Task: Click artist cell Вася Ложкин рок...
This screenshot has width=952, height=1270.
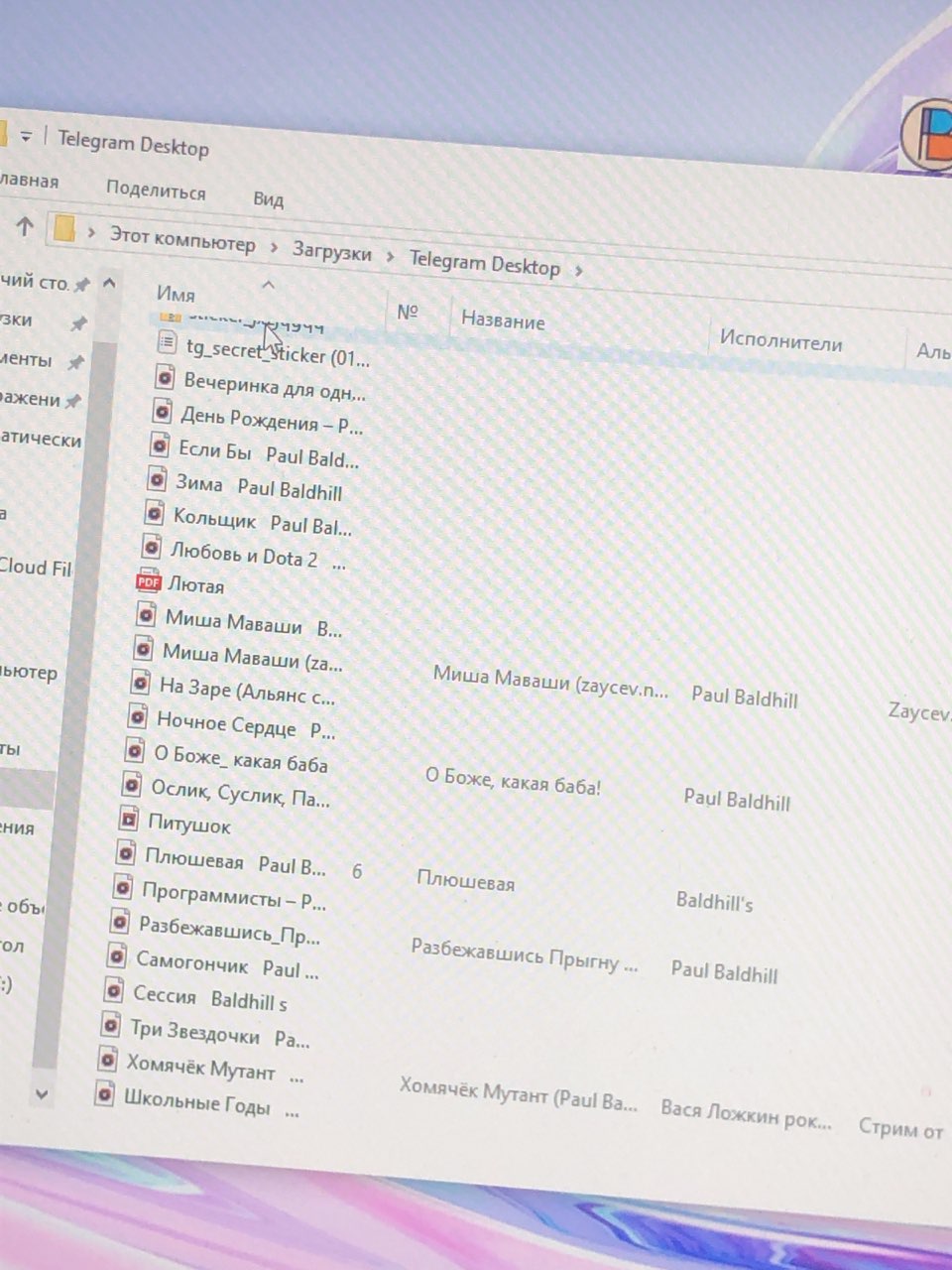Action: (x=746, y=1114)
